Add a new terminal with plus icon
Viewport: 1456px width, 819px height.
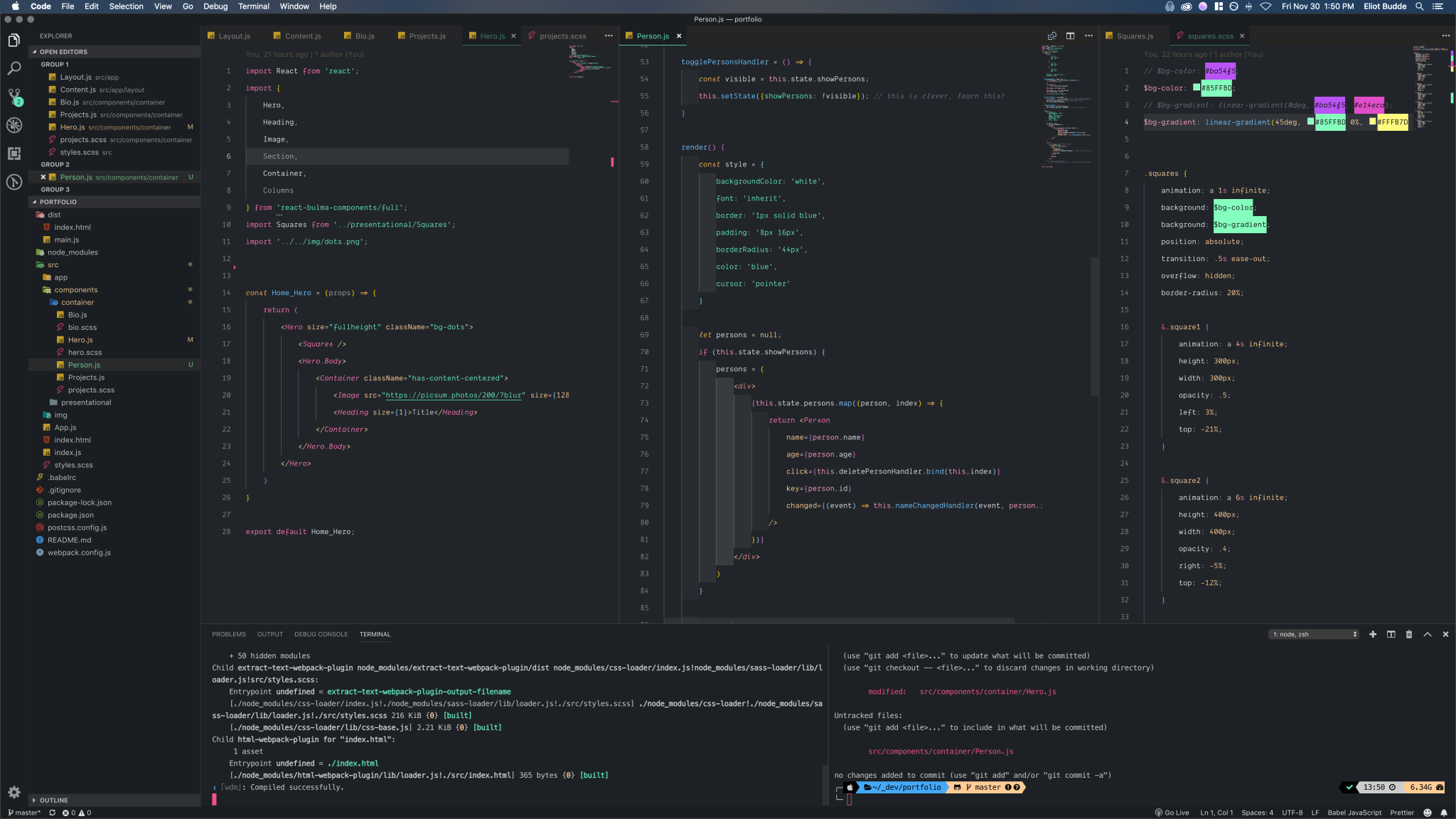1373,634
